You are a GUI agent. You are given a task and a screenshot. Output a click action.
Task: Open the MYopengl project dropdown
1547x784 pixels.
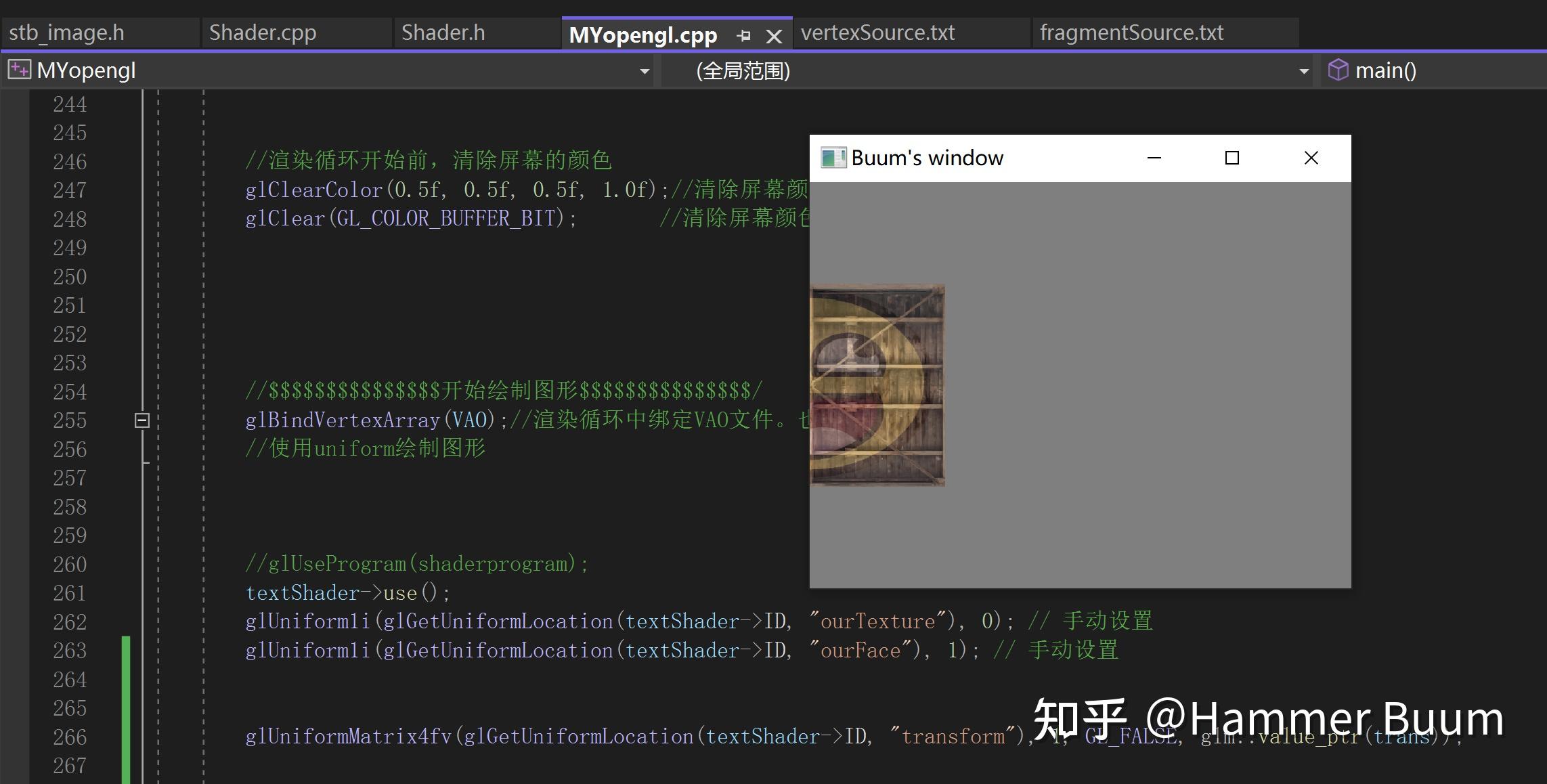point(643,70)
